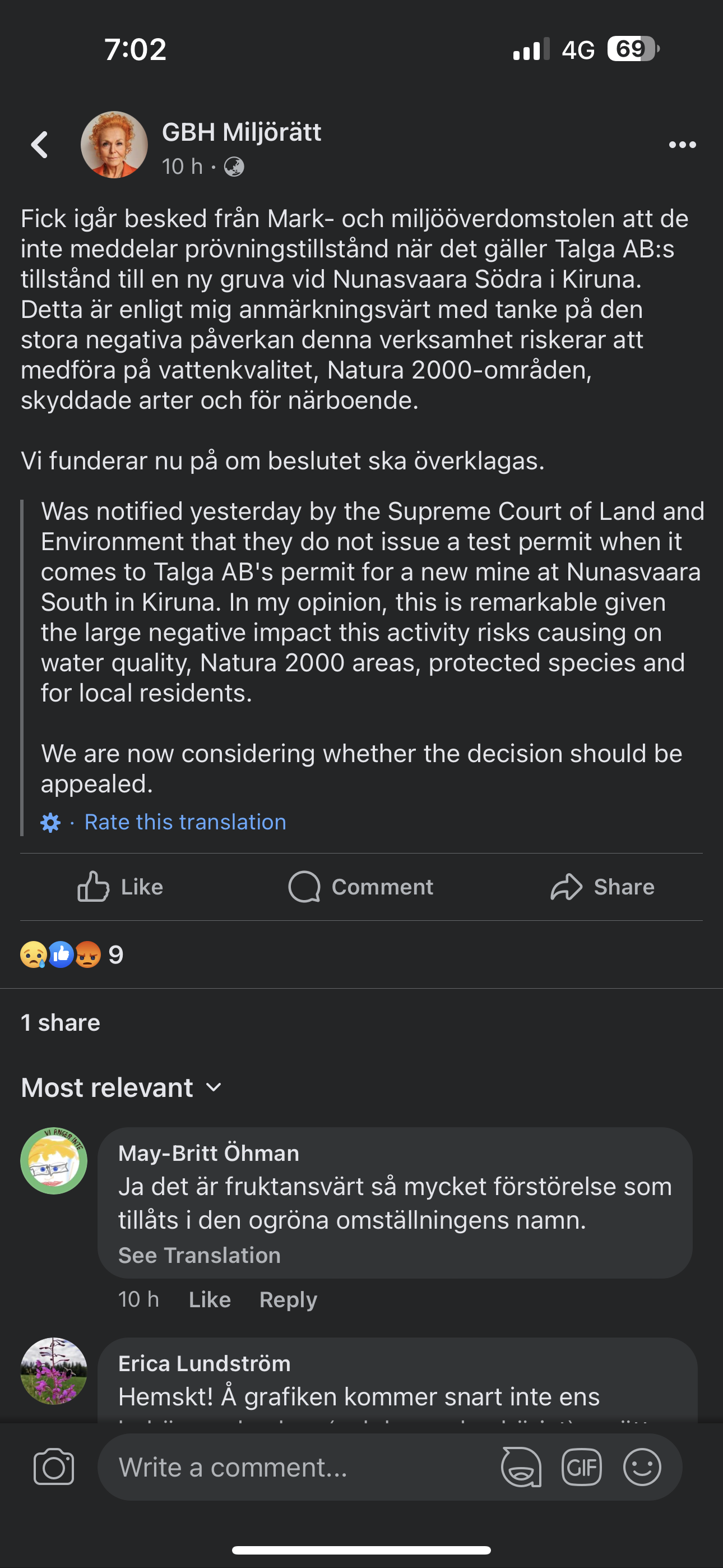The image size is (723, 1568).
Task: Expand the Most relevant sorting dropdown
Action: 121,1088
